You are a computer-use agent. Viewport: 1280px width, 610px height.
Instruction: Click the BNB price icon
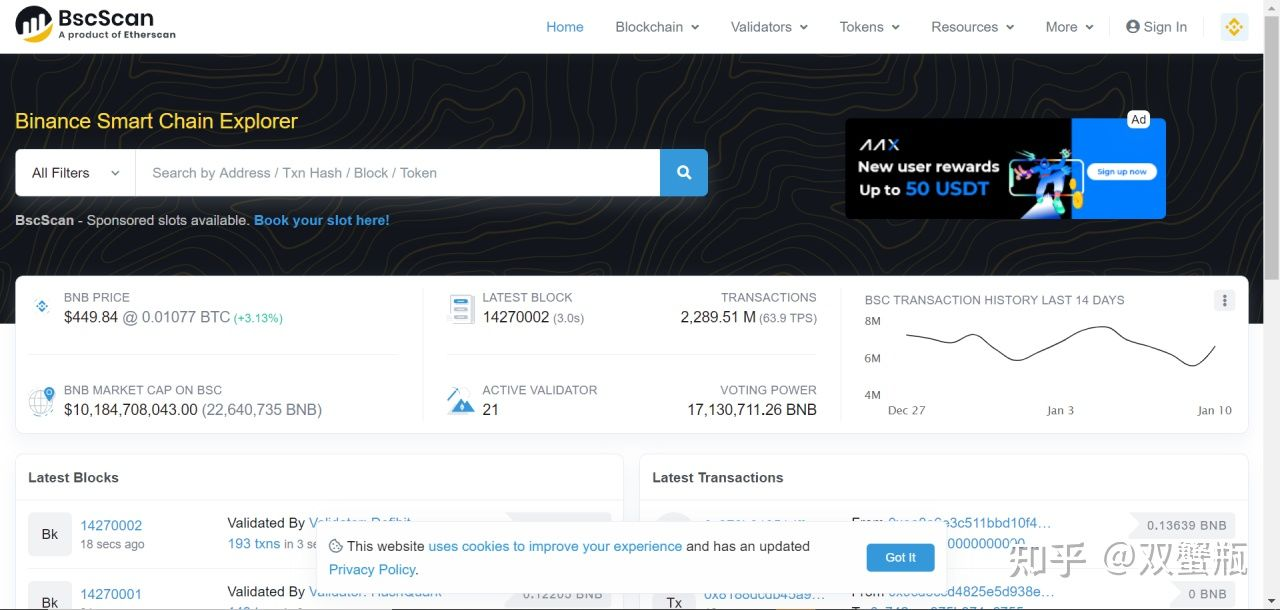42,306
